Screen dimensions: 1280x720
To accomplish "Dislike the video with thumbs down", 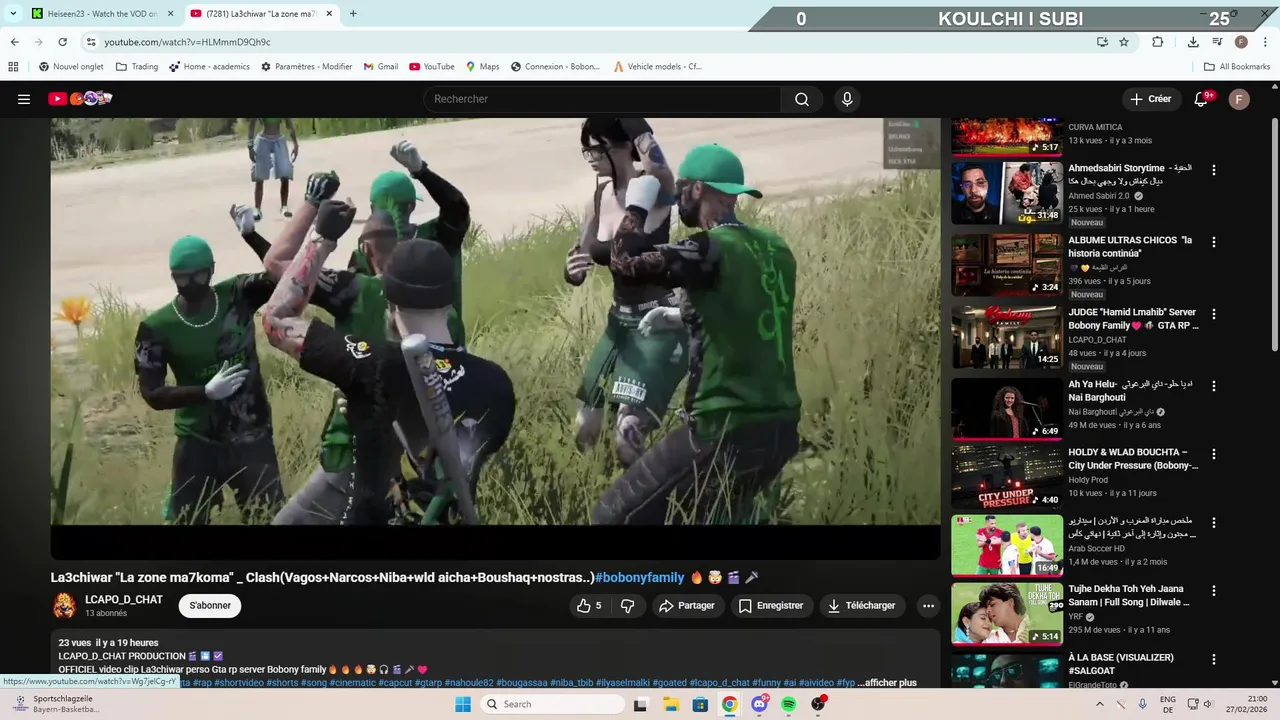I will 628,606.
